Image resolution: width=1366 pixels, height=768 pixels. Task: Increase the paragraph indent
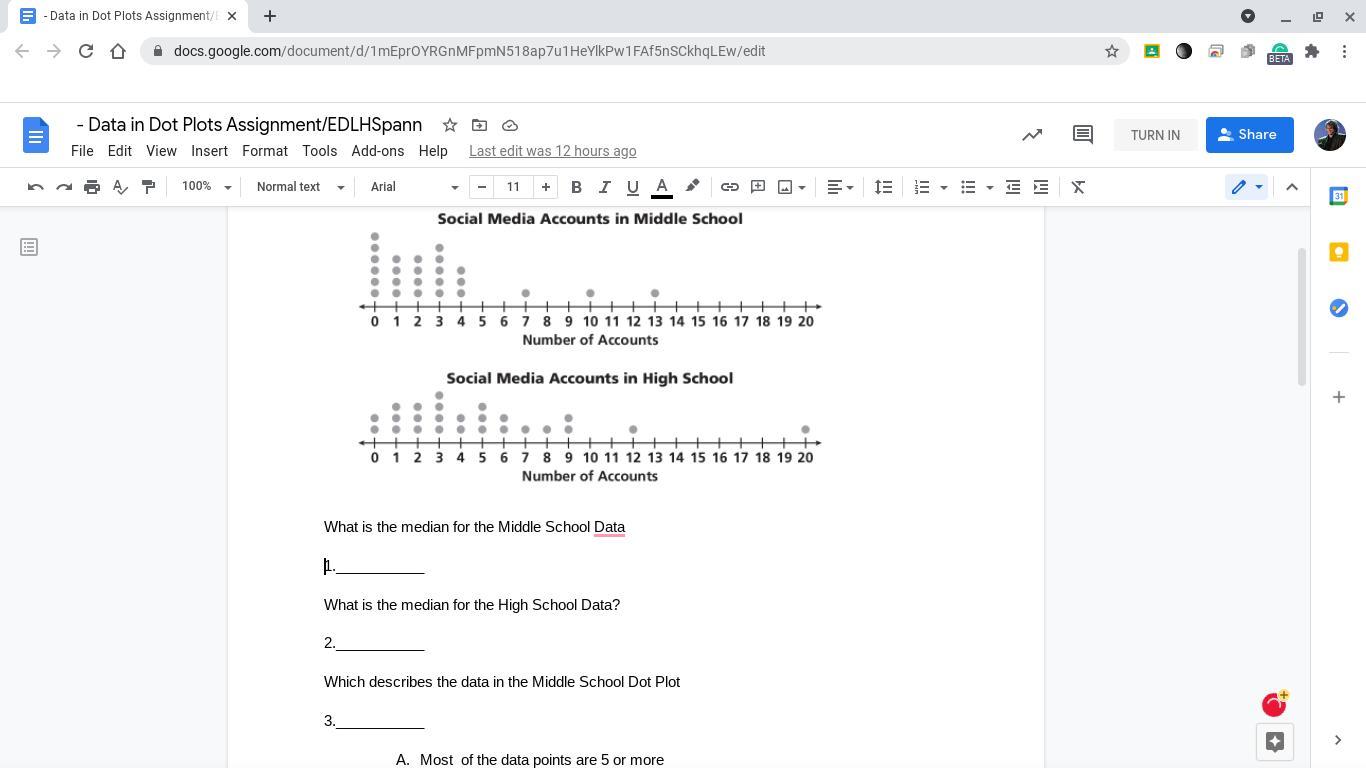(x=1041, y=187)
